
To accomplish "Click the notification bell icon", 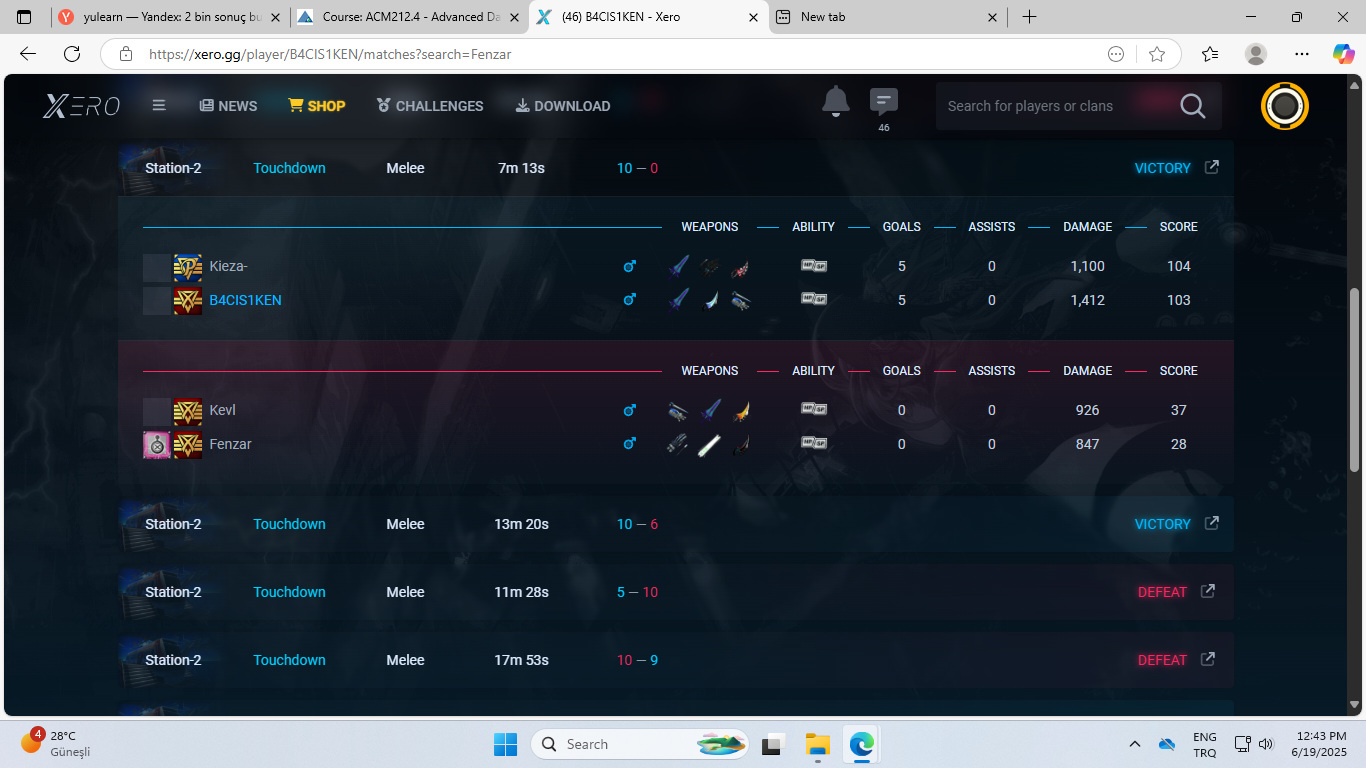I will (835, 102).
